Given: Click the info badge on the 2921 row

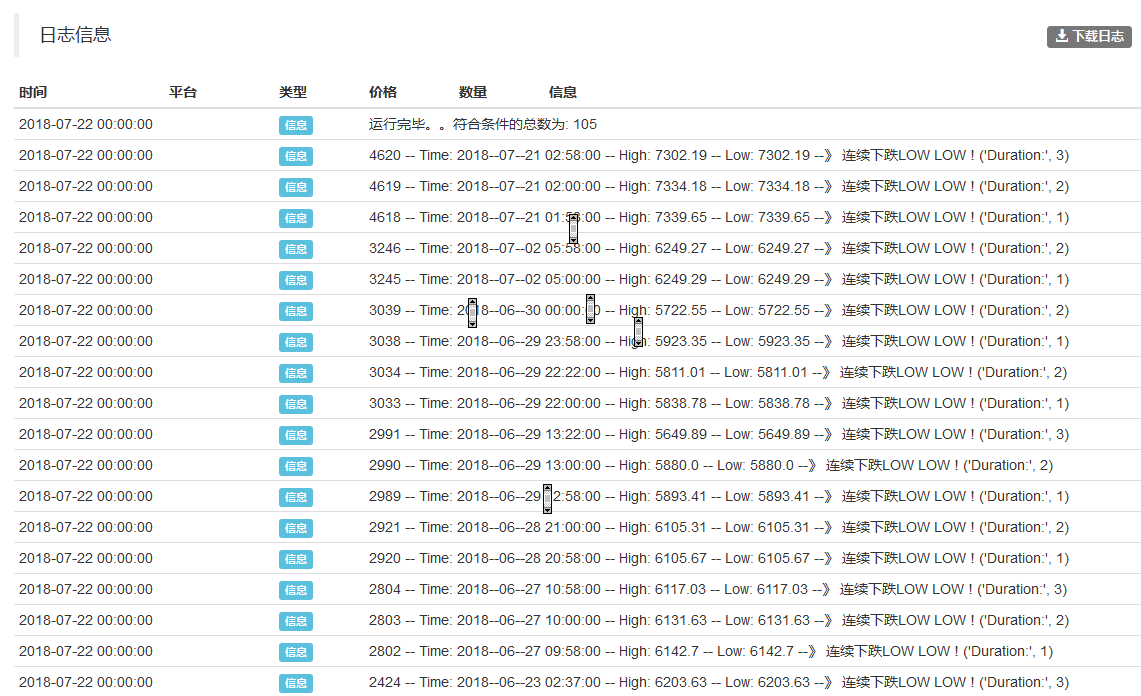Looking at the screenshot, I should coord(296,528).
